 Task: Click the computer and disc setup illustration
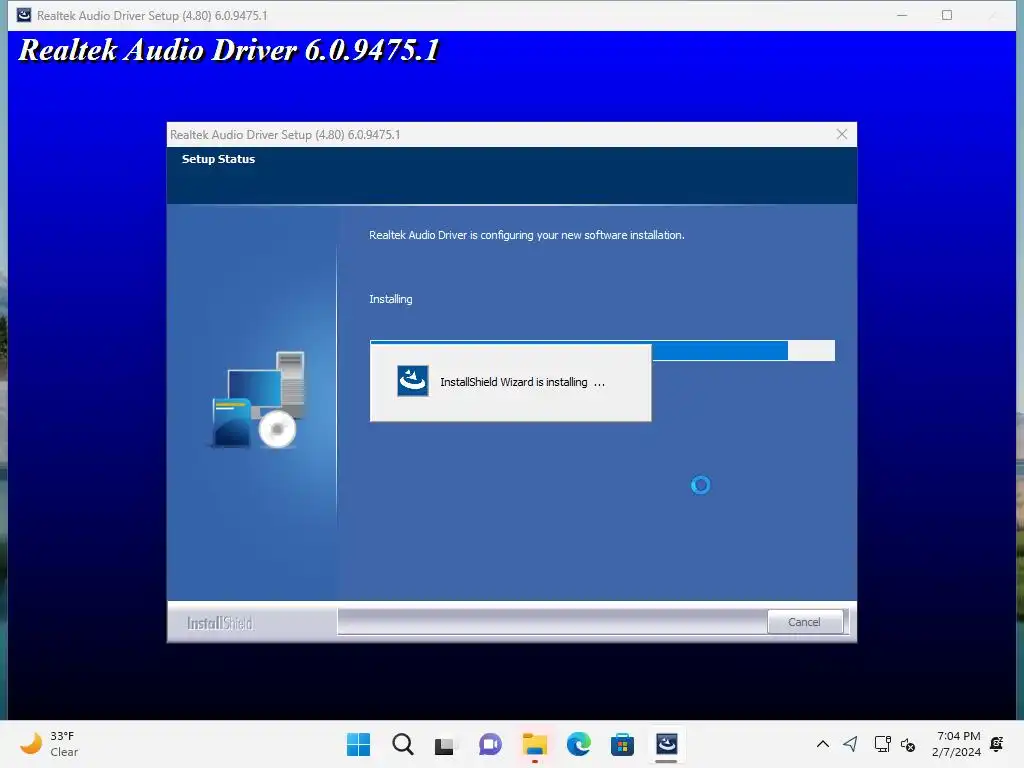[259, 400]
